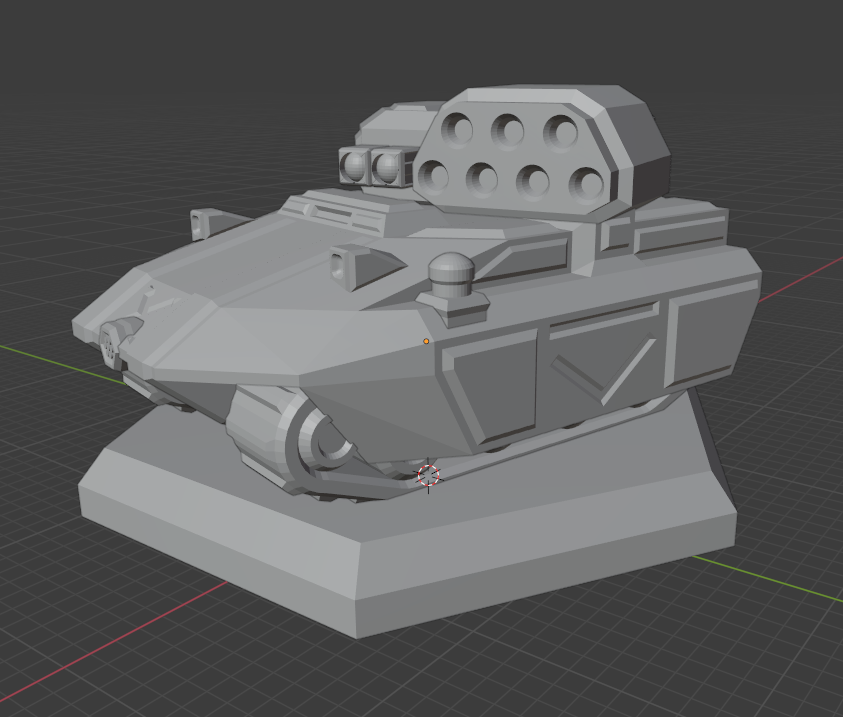This screenshot has height=717, width=843.
Task: Click the dome-shaped sensor on the hull
Action: coord(452,275)
